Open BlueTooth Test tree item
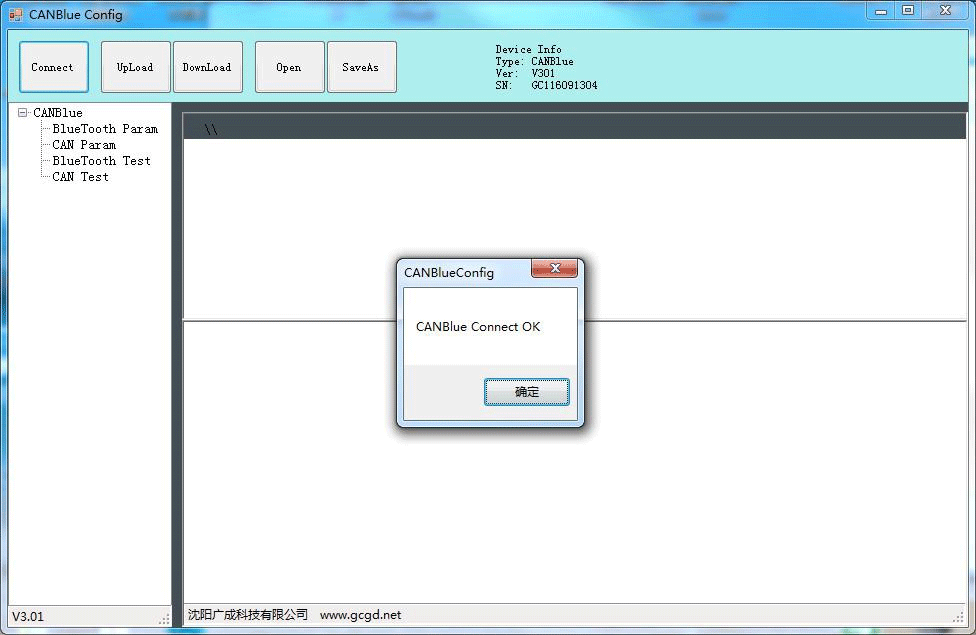Screen dimensions: 976x635 pyautogui.click(x=101, y=161)
